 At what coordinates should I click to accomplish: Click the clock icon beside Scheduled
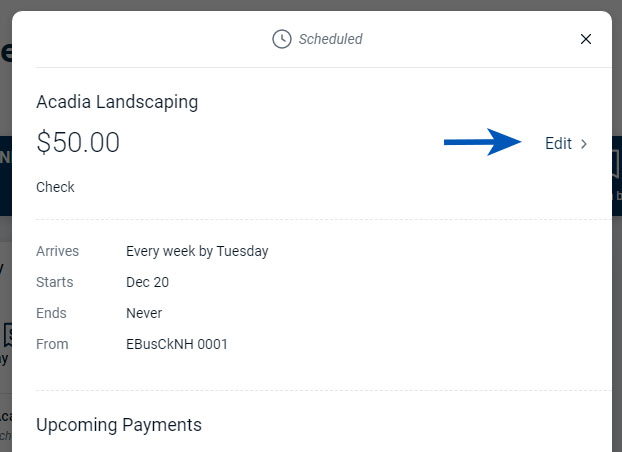tap(282, 39)
